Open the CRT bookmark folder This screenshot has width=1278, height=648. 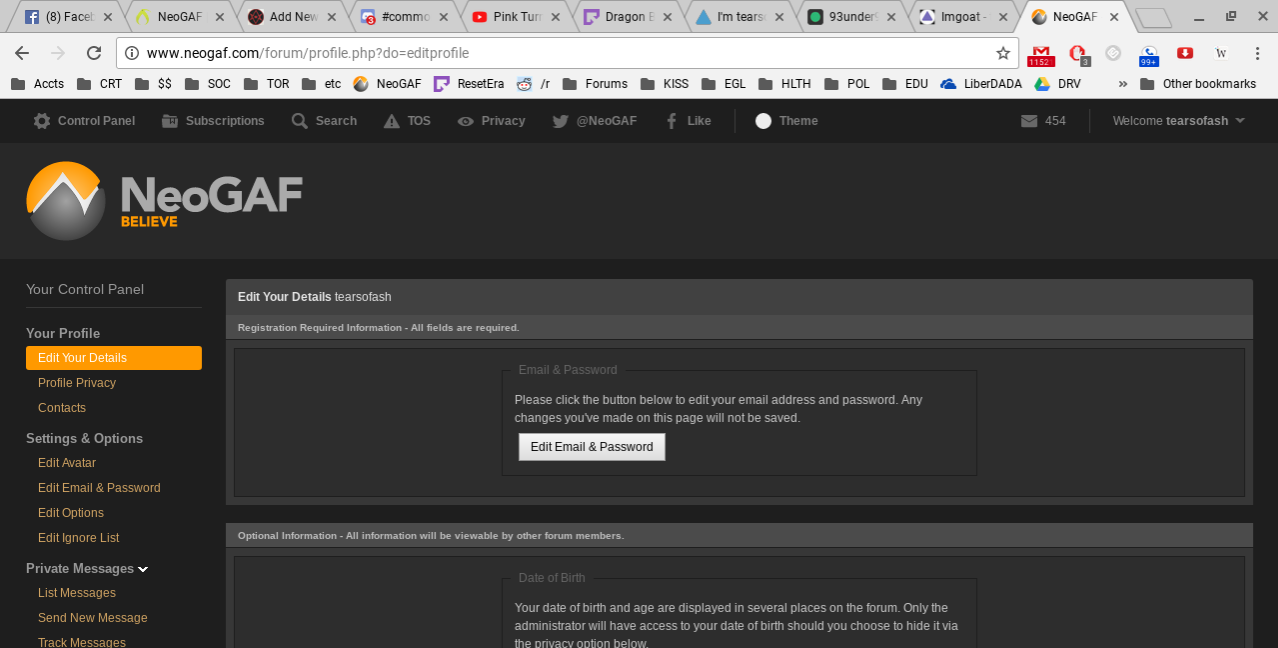tap(99, 84)
